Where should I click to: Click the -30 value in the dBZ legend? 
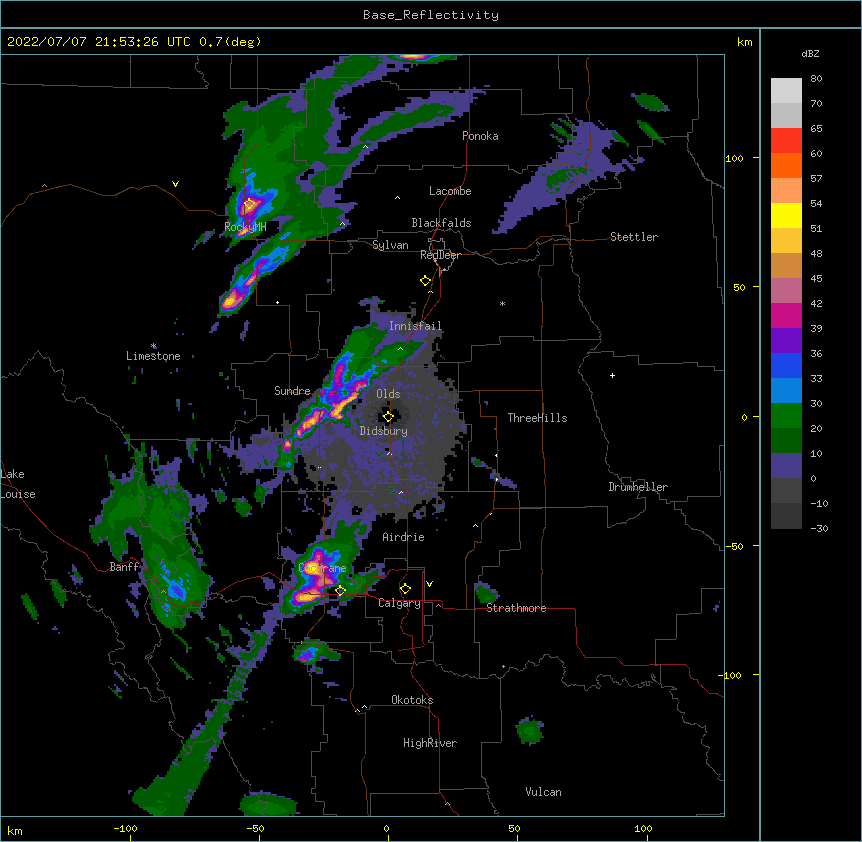pyautogui.click(x=819, y=528)
